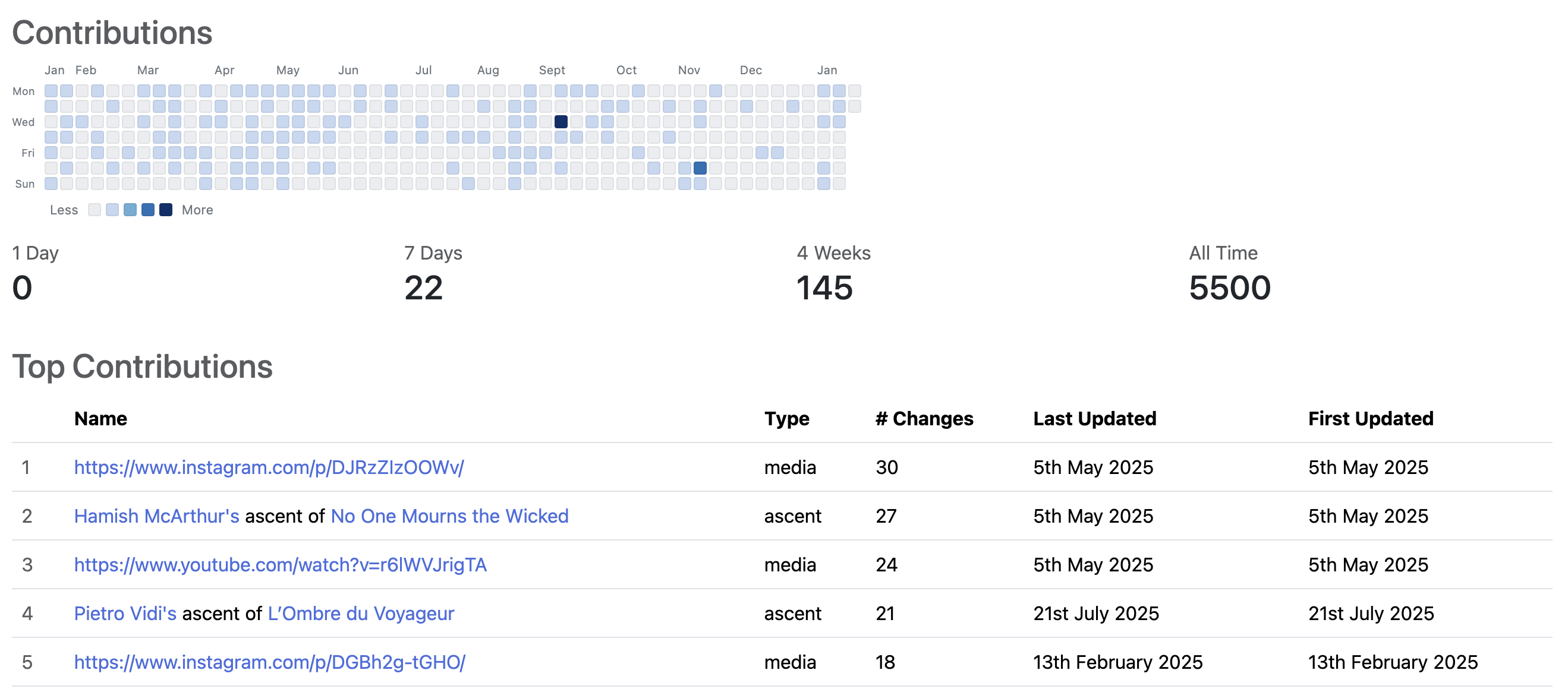The width and height of the screenshot is (1568, 689).
Task: Open the YouTube video contribution link
Action: [x=280, y=565]
